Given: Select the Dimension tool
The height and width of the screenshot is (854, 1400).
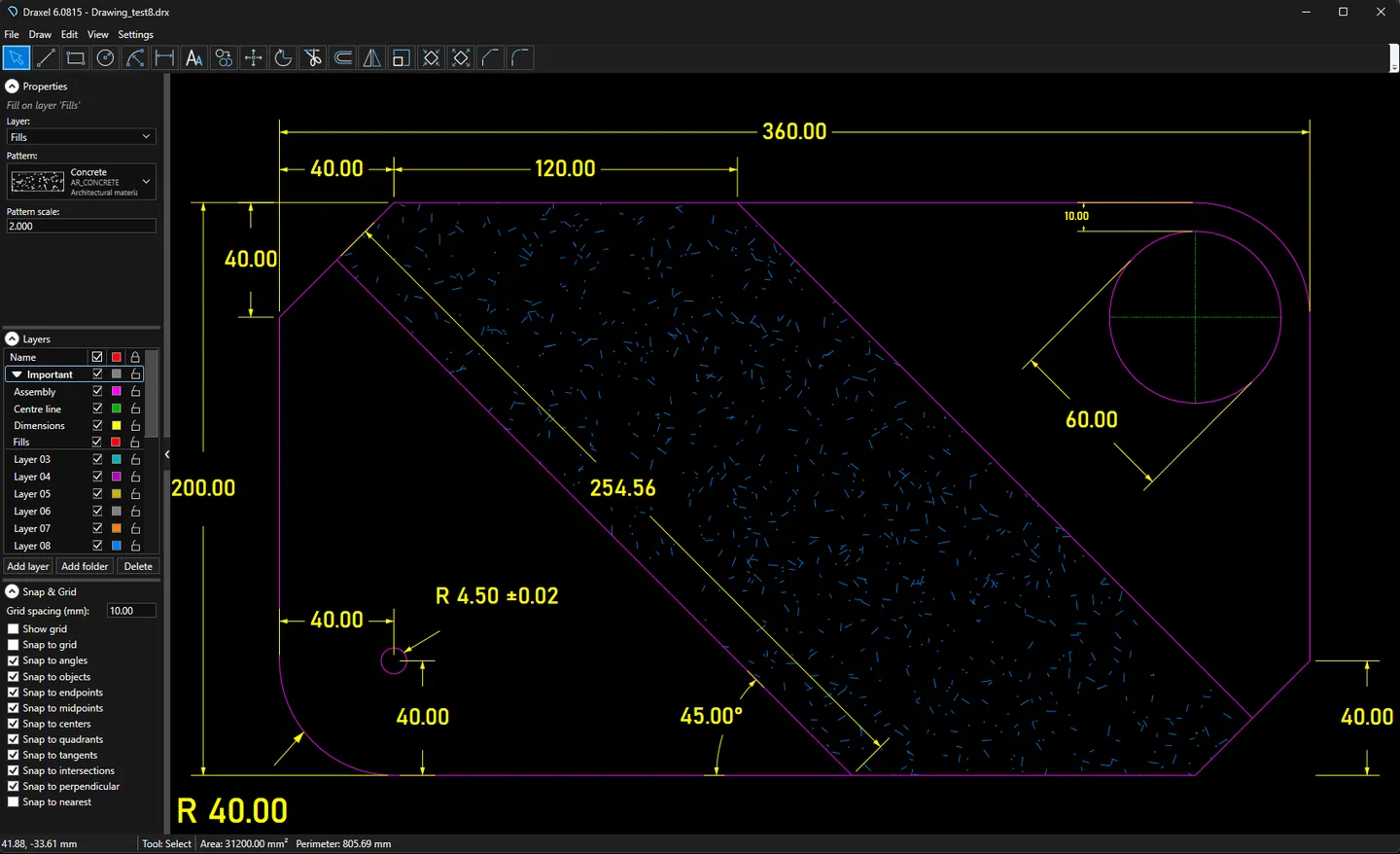Looking at the screenshot, I should click(x=165, y=58).
